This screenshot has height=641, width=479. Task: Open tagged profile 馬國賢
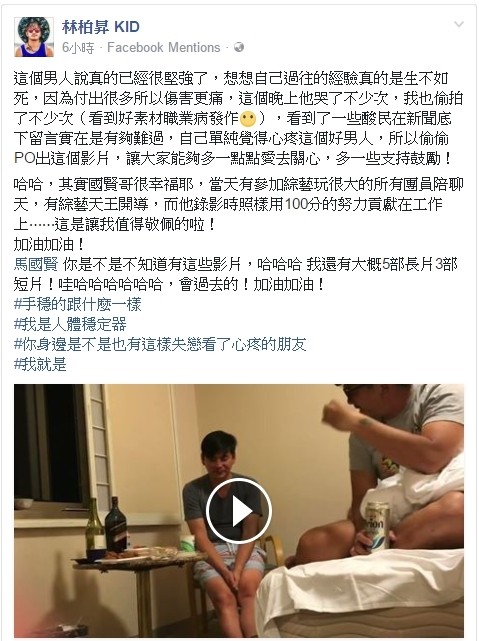coord(36,264)
